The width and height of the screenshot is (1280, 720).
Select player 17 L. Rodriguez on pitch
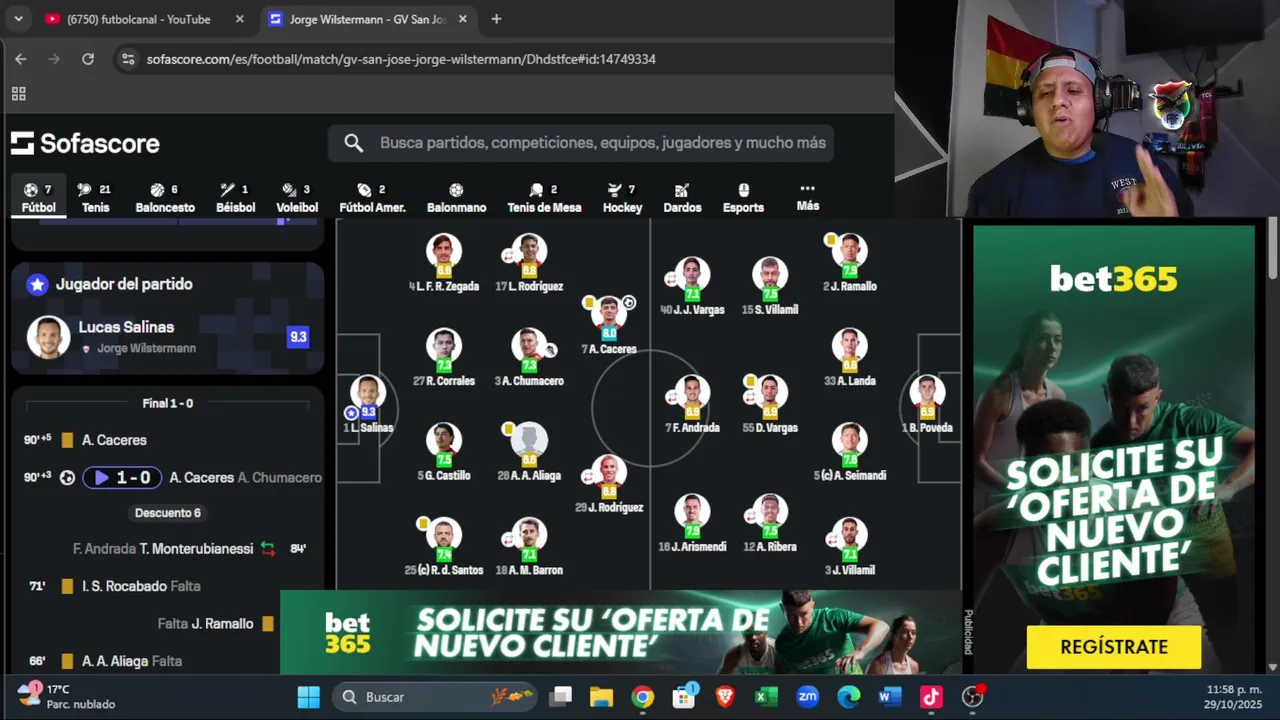[x=529, y=263]
